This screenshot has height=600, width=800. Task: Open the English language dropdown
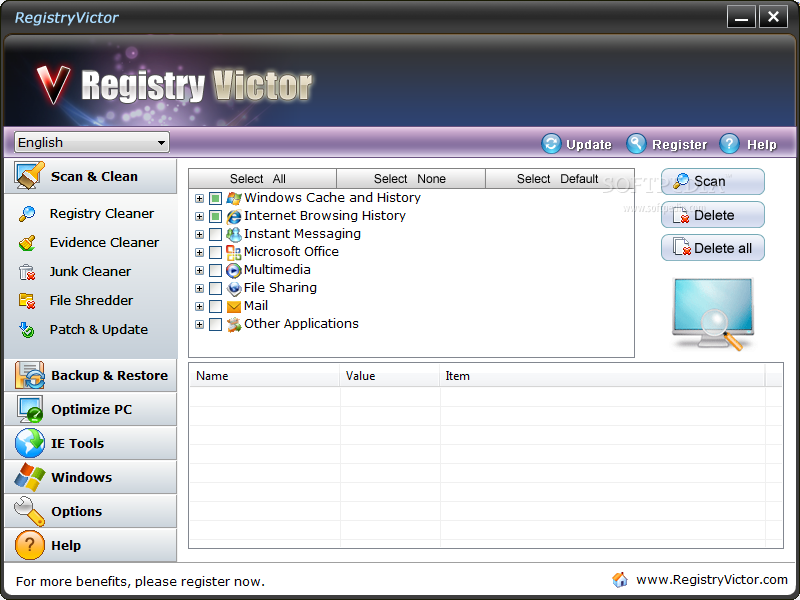pyautogui.click(x=92, y=143)
